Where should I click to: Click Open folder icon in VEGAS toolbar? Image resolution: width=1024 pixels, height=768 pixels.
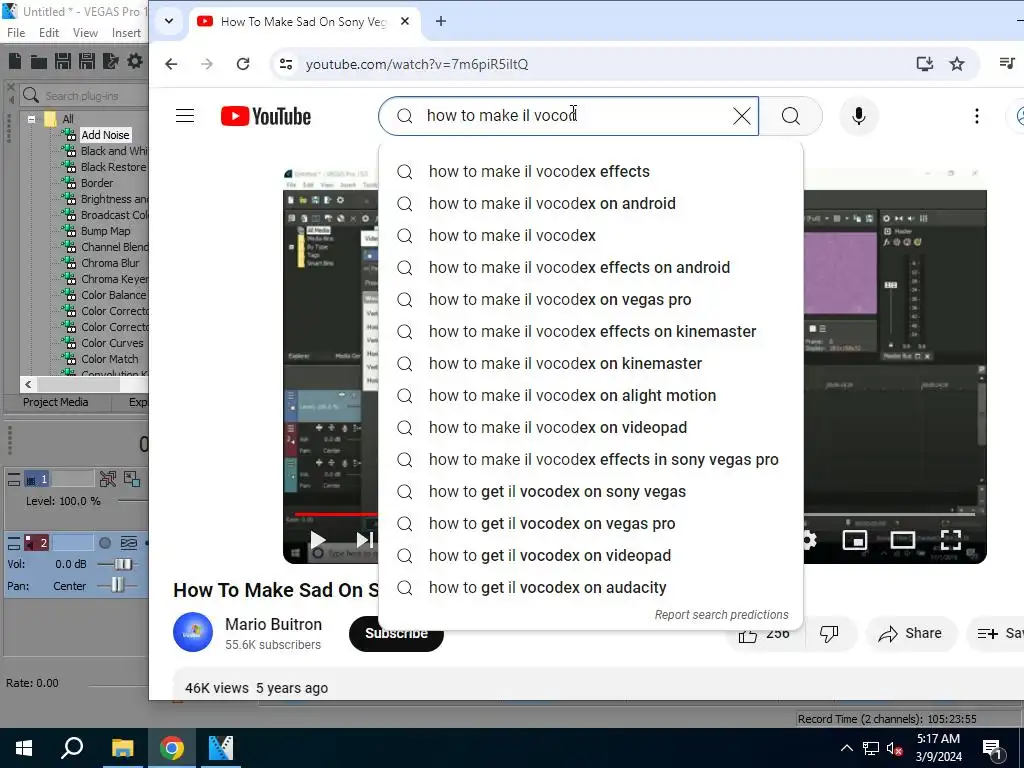click(x=39, y=61)
